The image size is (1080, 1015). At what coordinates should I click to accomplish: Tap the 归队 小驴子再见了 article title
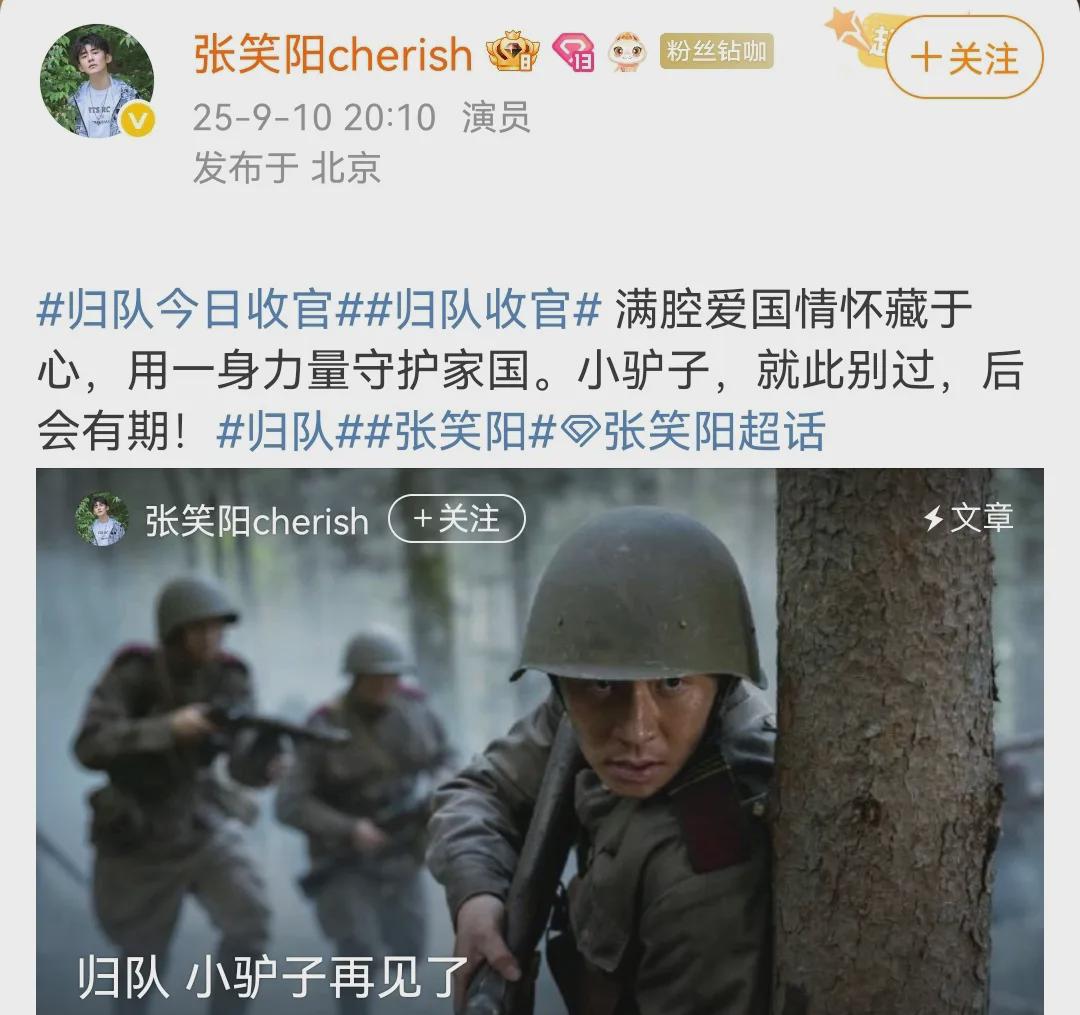(273, 976)
